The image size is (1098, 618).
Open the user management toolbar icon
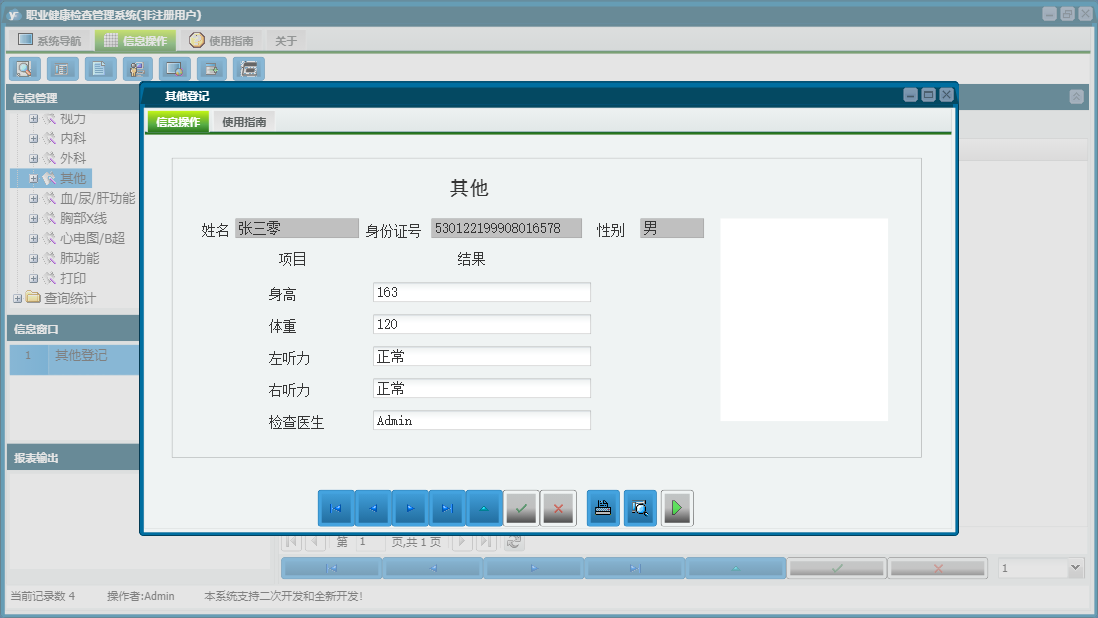click(x=137, y=68)
